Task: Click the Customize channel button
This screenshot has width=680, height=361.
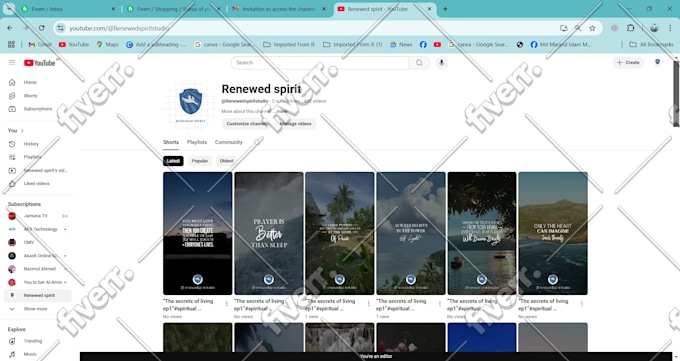Action: 247,124
